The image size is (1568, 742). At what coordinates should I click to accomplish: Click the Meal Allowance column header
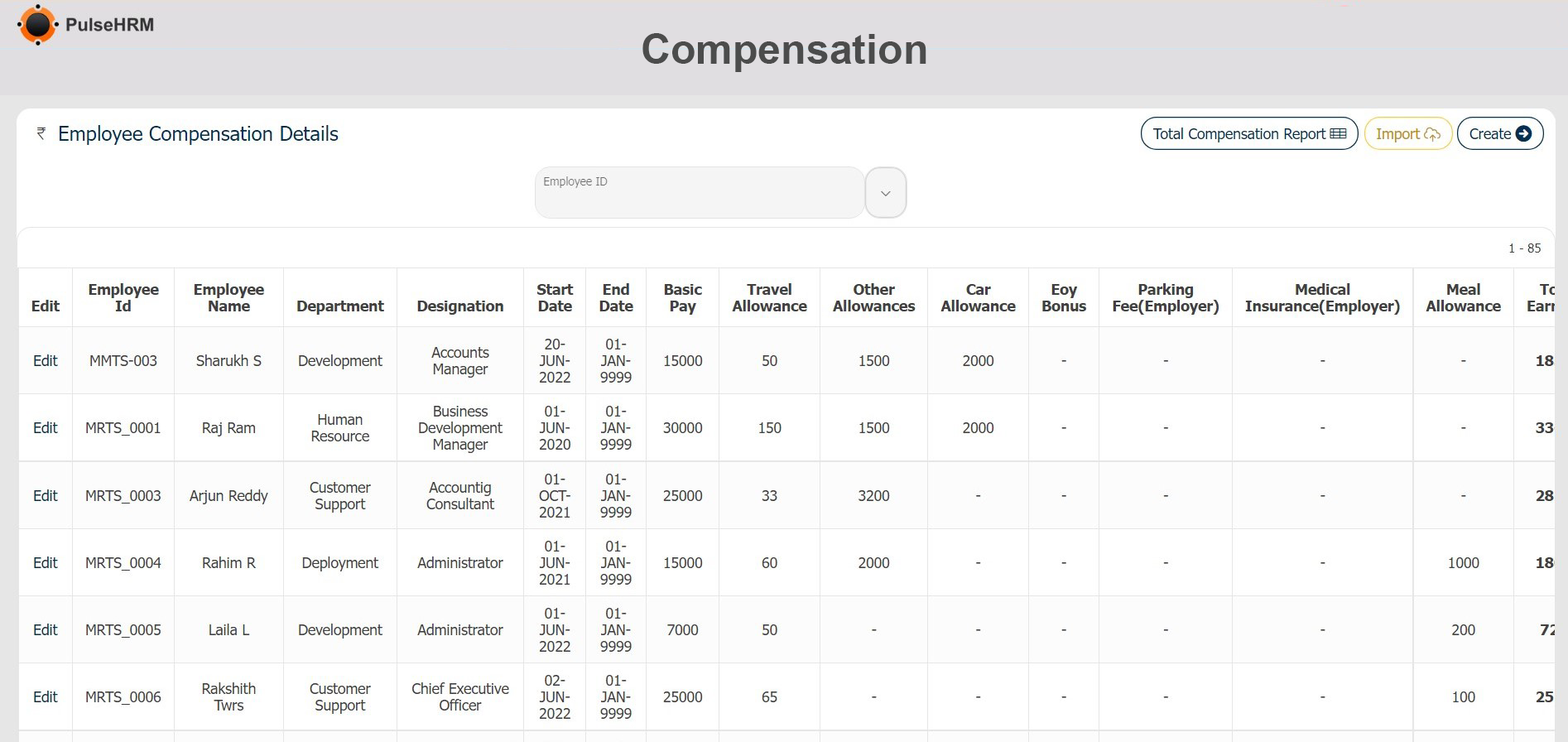[x=1463, y=298]
